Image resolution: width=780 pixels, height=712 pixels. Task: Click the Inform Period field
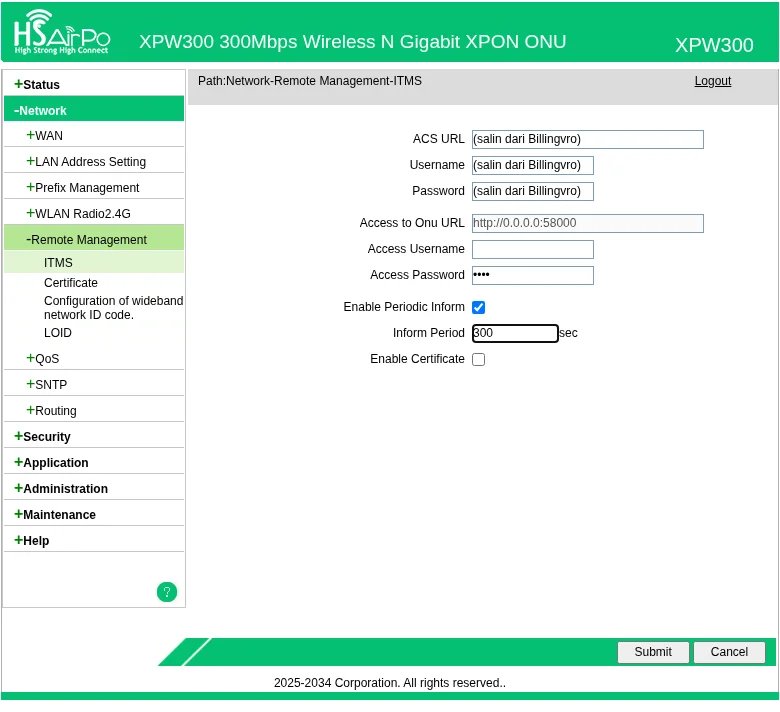[515, 333]
